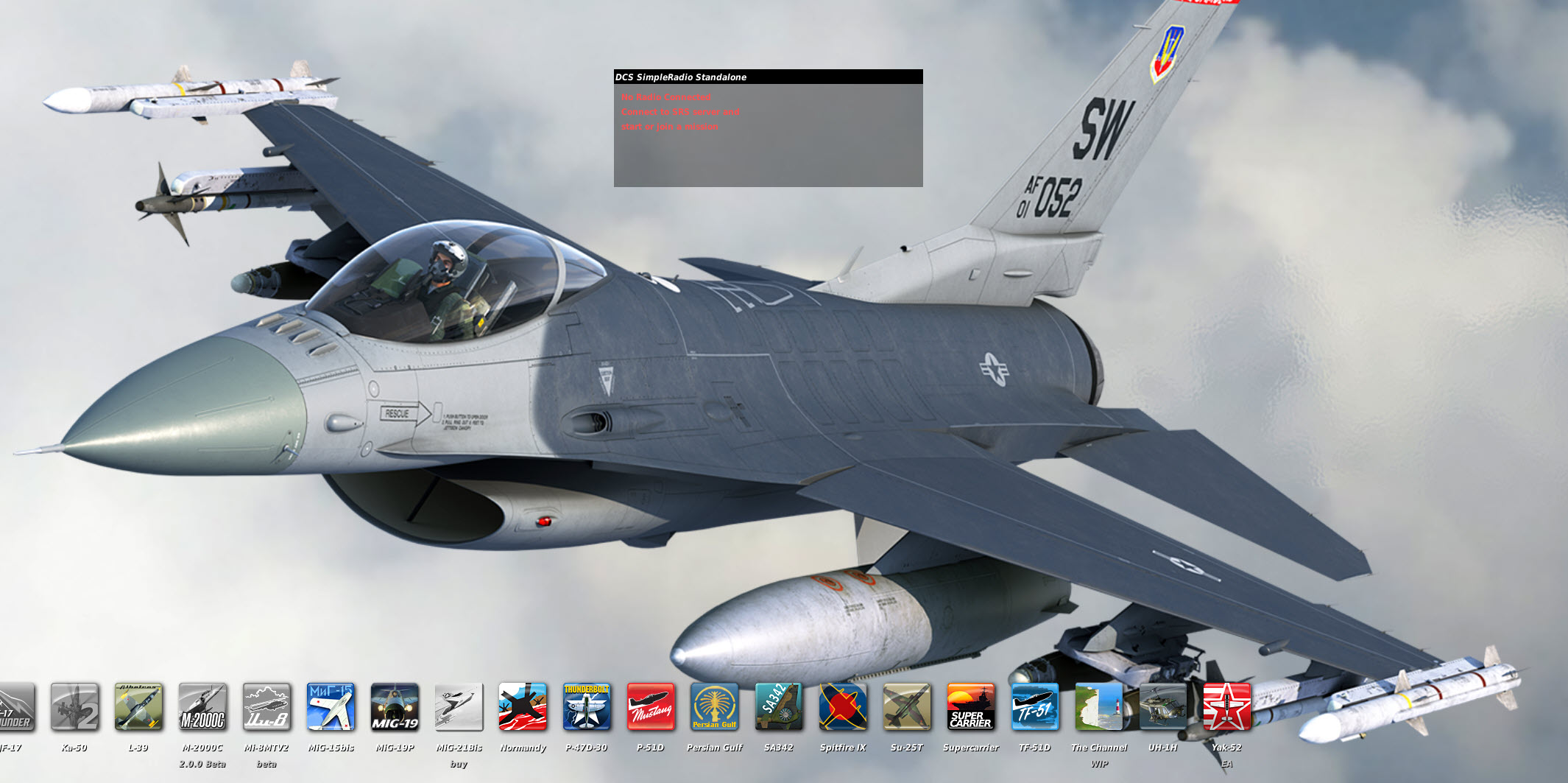The height and width of the screenshot is (783, 1568).
Task: Select the Persian Gulf map icon
Action: [x=715, y=707]
